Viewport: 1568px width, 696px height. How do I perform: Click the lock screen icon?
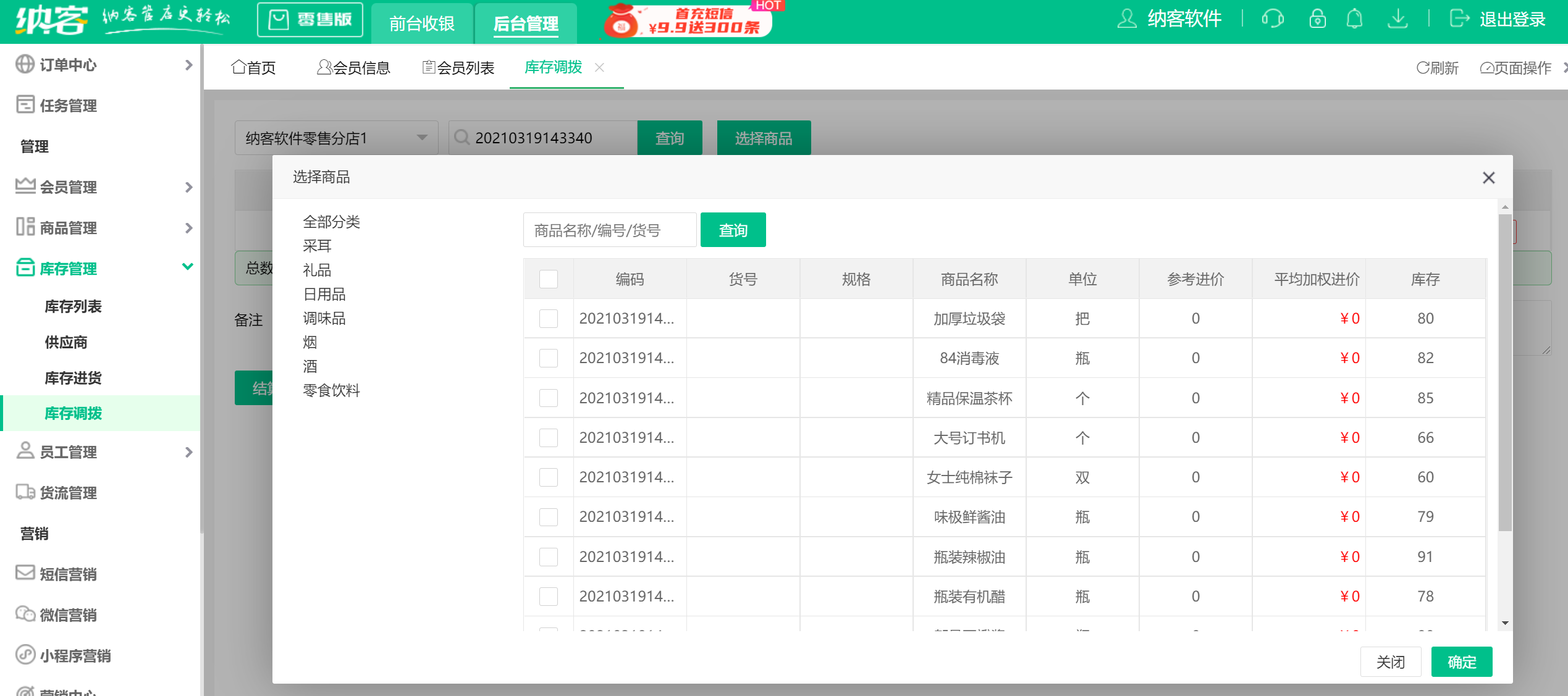pos(1317,19)
